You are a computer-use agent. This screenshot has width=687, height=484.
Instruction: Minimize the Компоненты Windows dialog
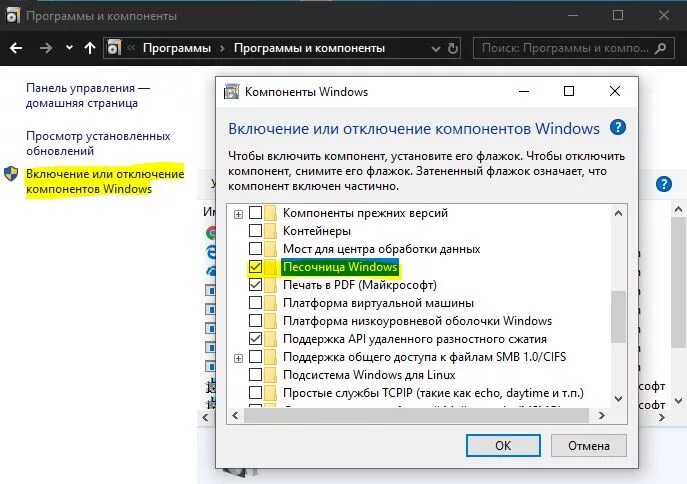pyautogui.click(x=524, y=91)
